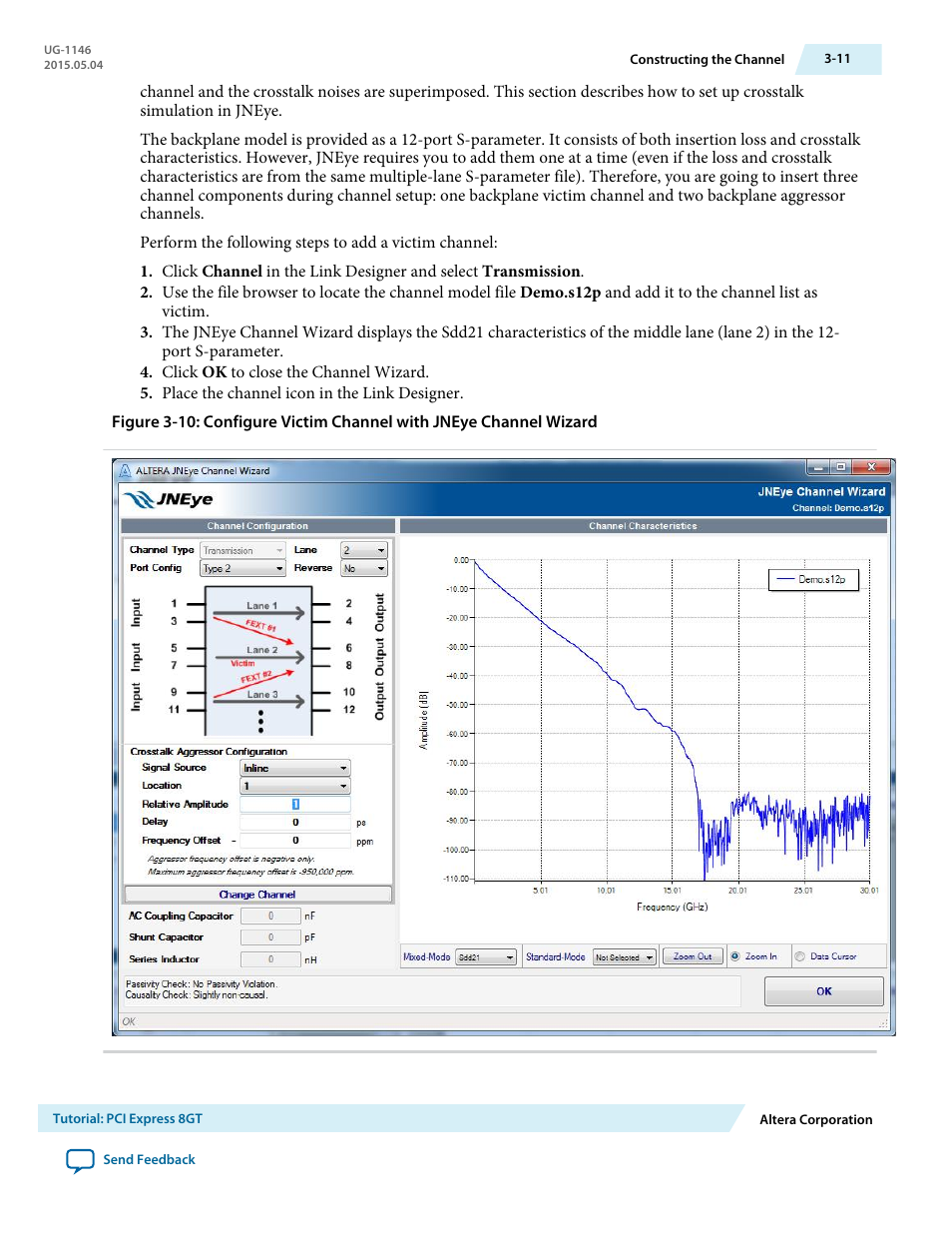
Task: Click the AC Coupling Capacitor field
Action: coord(270,916)
